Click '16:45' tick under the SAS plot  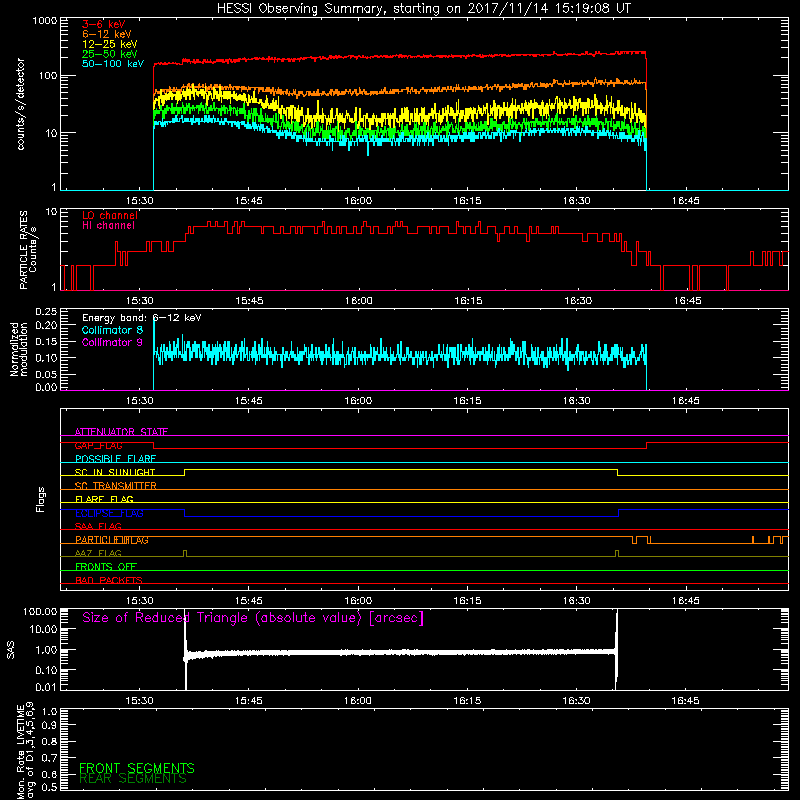point(685,701)
